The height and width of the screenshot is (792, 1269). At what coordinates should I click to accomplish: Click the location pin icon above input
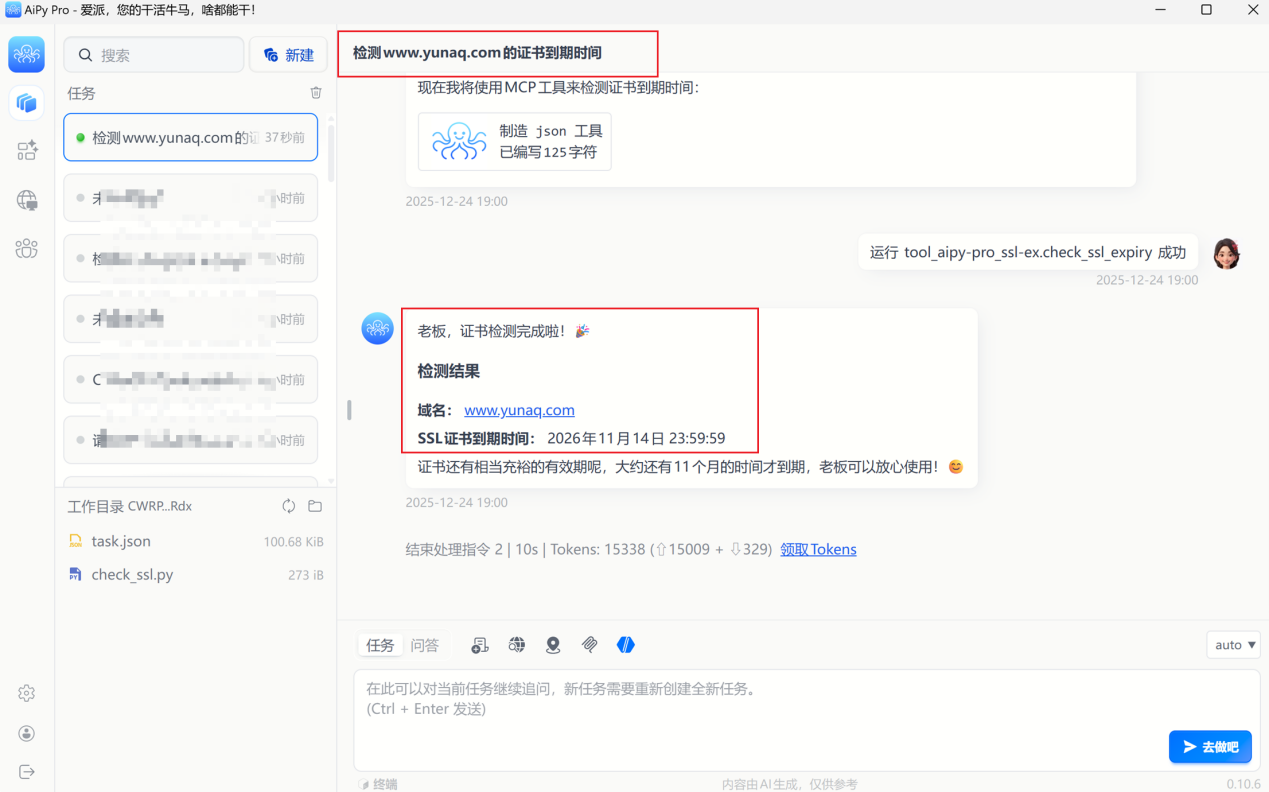[x=553, y=645]
